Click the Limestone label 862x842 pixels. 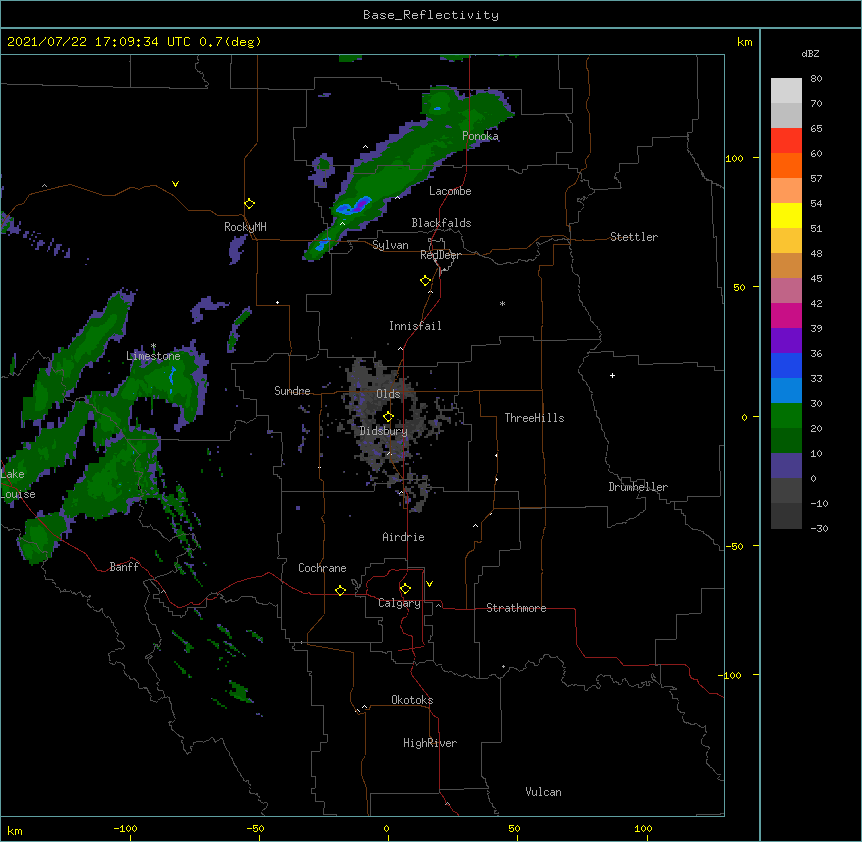[x=153, y=356]
